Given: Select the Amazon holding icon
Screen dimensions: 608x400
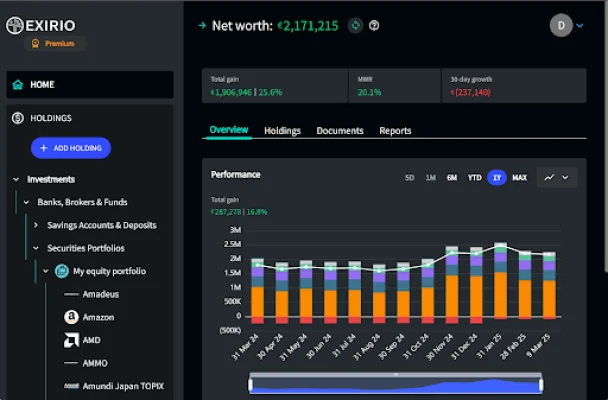Looking at the screenshot, I should click(71, 317).
